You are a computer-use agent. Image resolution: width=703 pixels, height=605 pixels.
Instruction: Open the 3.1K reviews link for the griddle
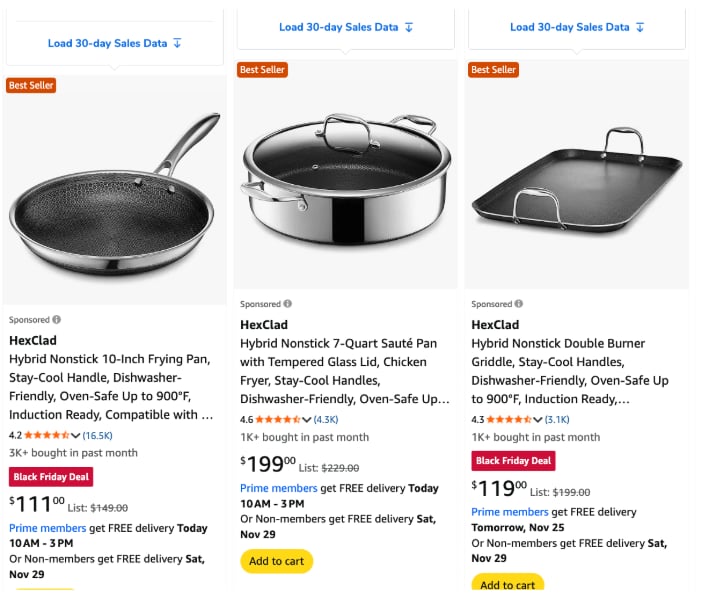[557, 419]
